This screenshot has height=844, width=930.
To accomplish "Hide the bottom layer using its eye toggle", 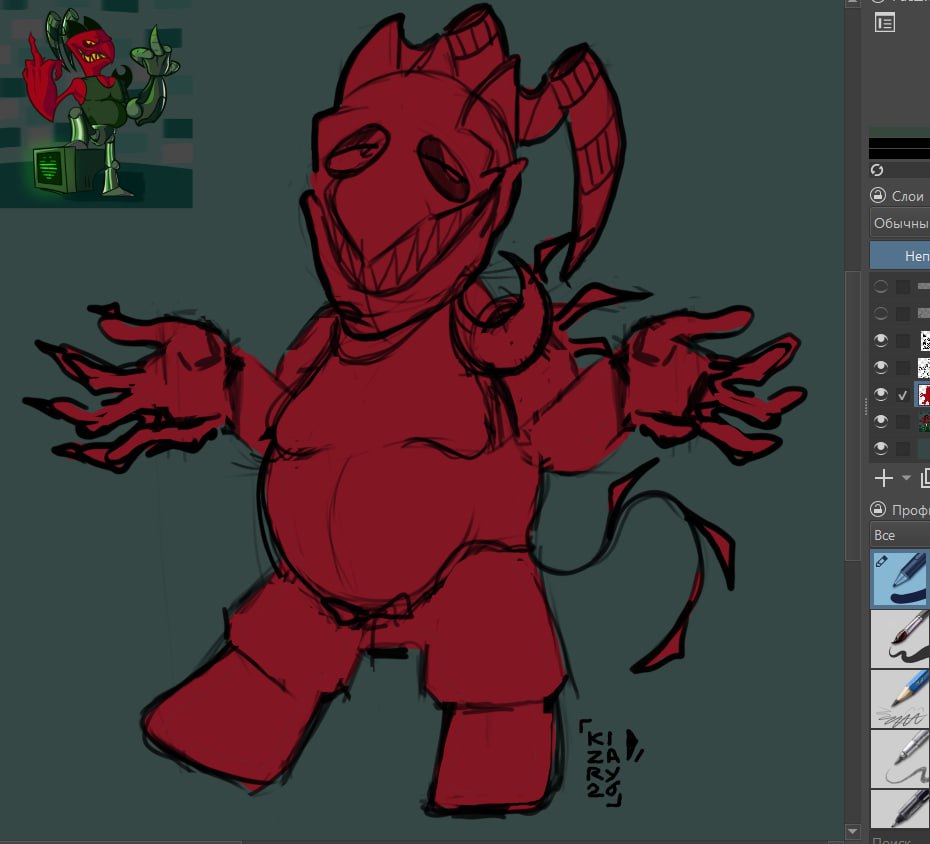I will coord(880,448).
